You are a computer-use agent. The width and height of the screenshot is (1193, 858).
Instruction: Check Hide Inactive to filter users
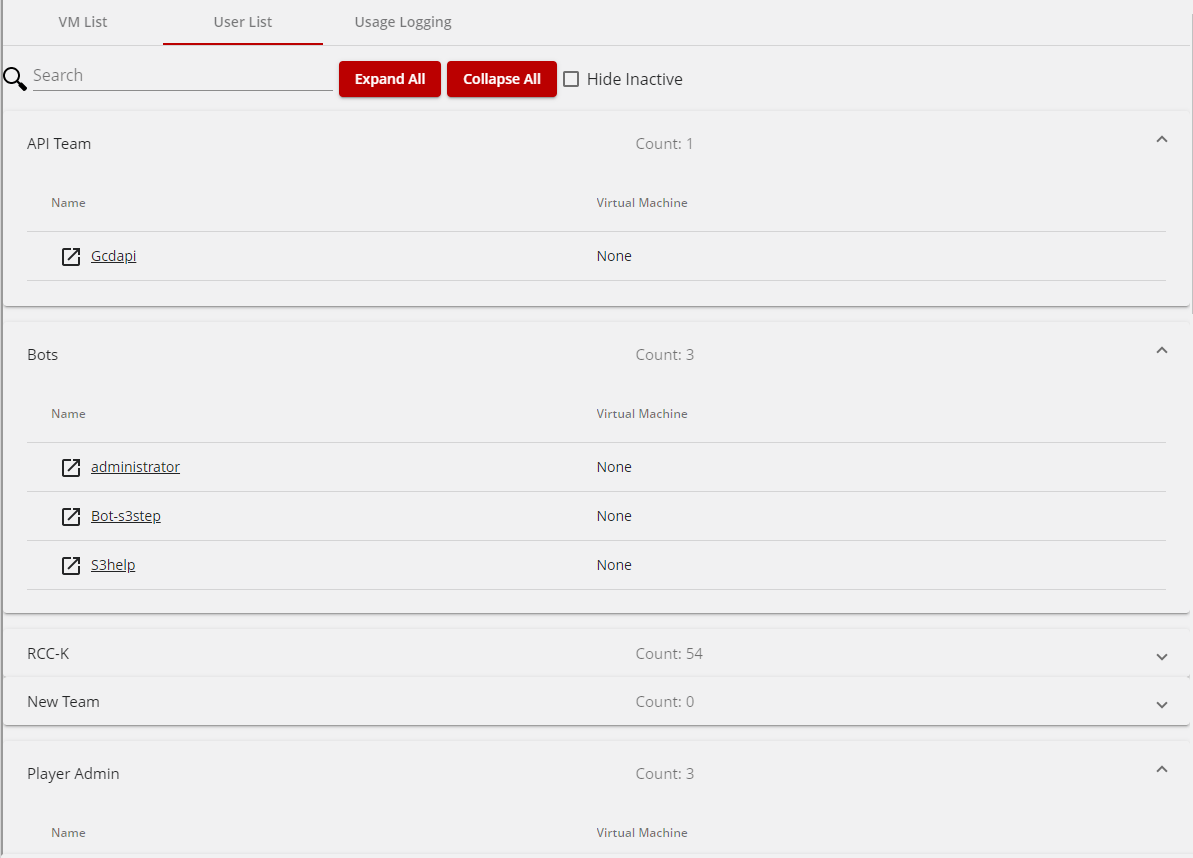point(571,79)
